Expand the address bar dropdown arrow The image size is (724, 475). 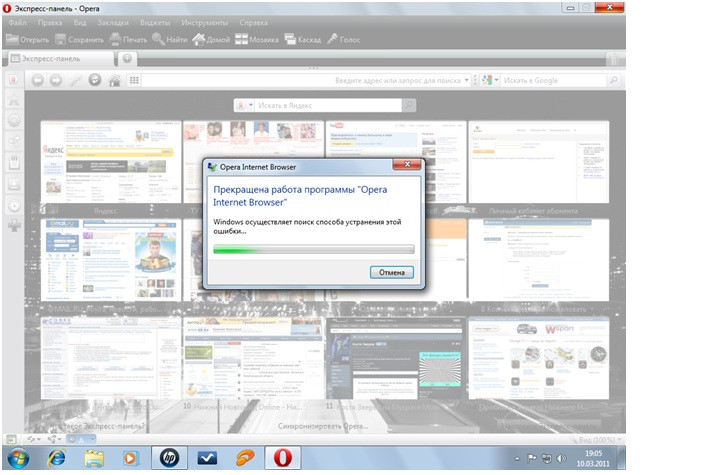point(466,80)
